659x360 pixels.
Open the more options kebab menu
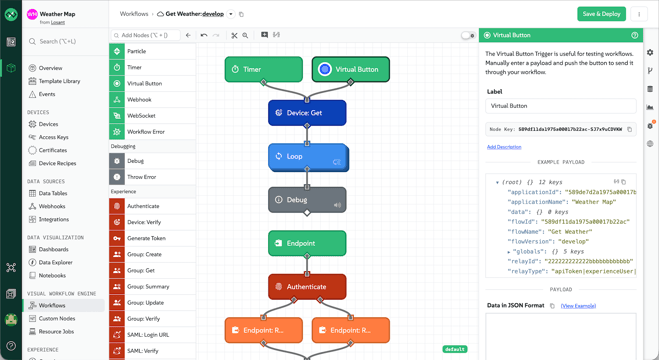[x=639, y=14]
